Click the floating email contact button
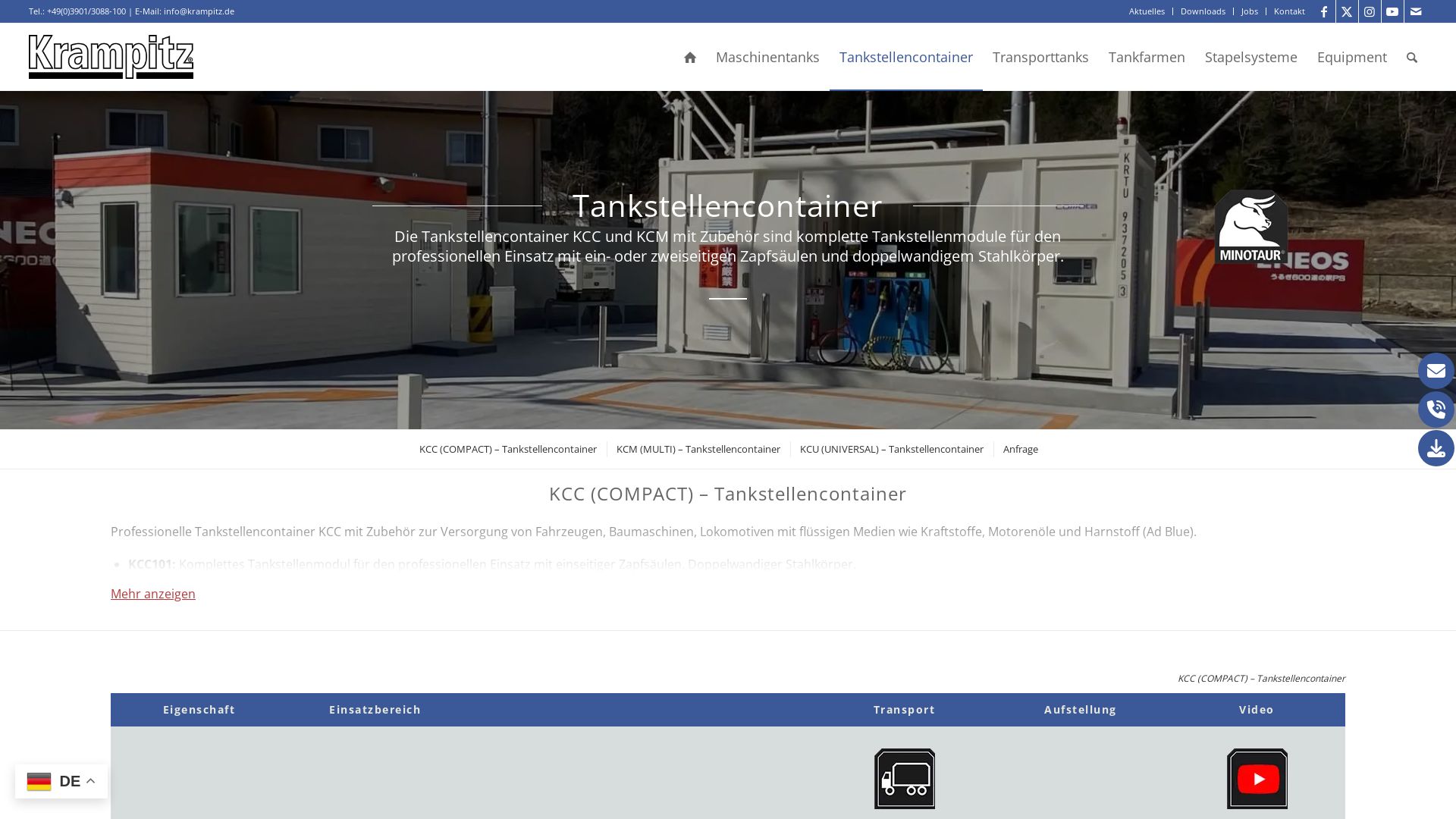The height and width of the screenshot is (819, 1456). [x=1436, y=371]
